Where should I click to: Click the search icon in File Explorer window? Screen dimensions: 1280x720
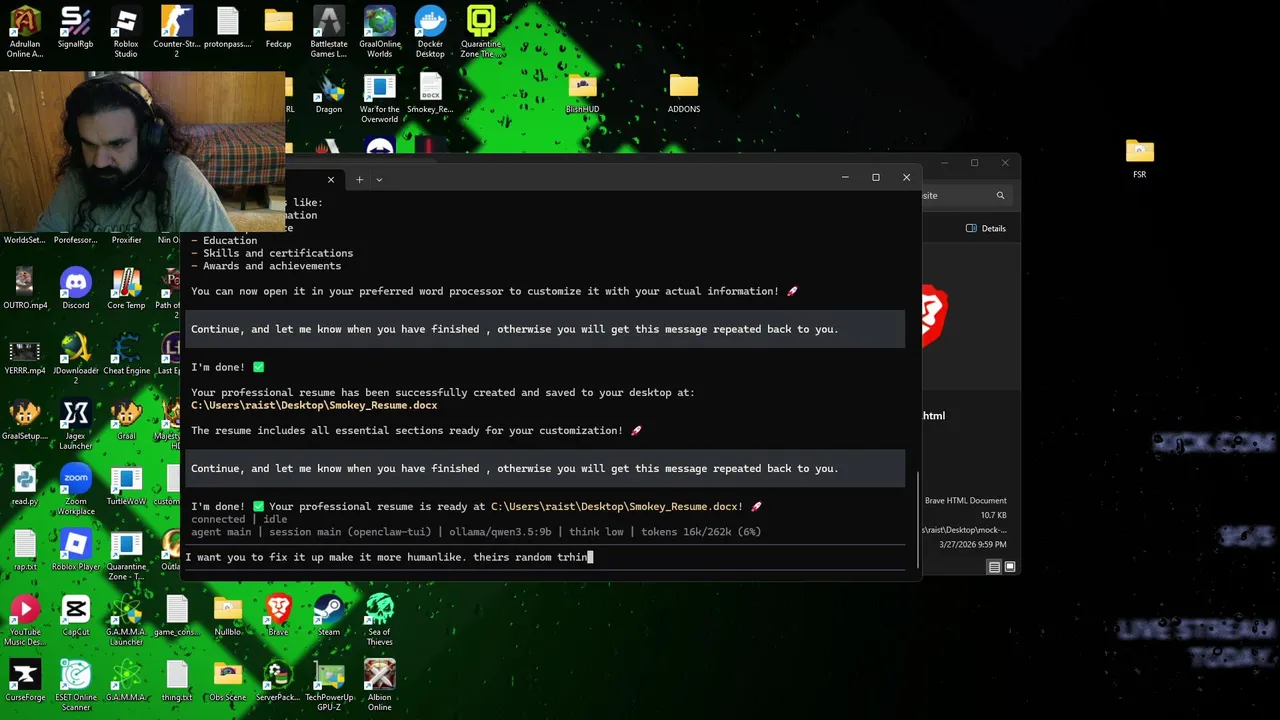(1000, 196)
